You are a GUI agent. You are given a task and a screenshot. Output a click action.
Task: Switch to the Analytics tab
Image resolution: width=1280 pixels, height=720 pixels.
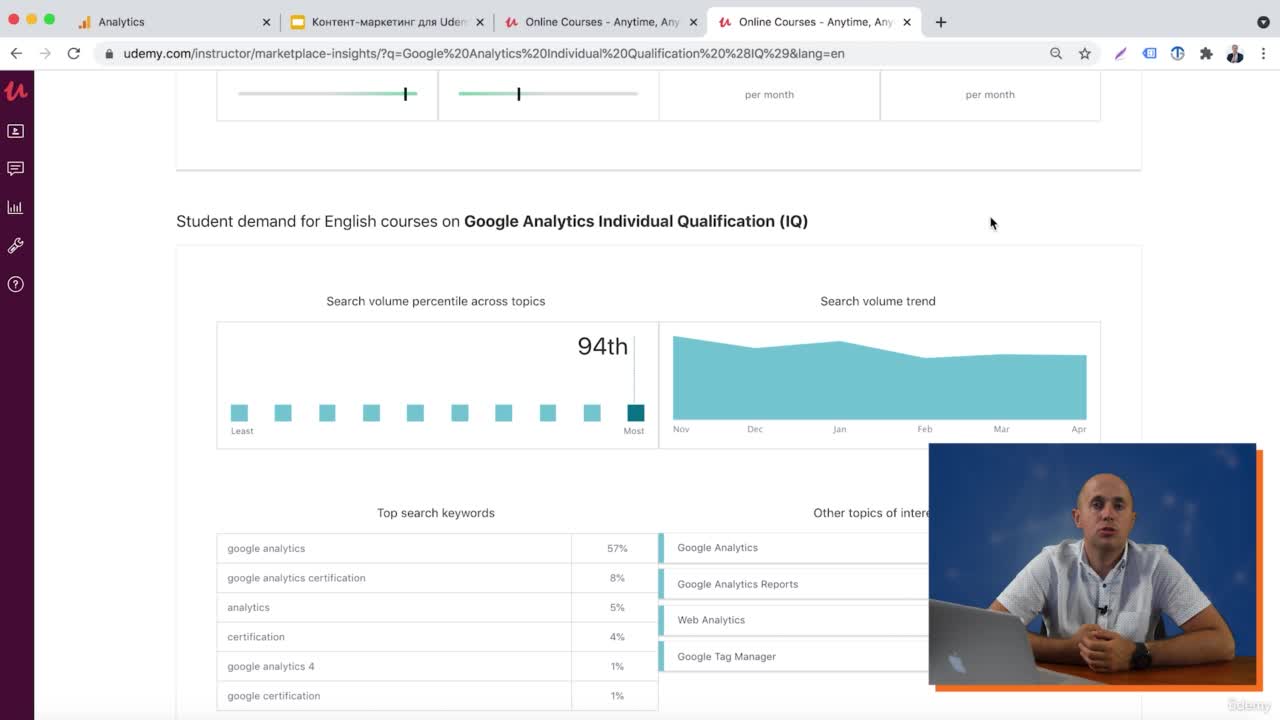pyautogui.click(x=174, y=22)
